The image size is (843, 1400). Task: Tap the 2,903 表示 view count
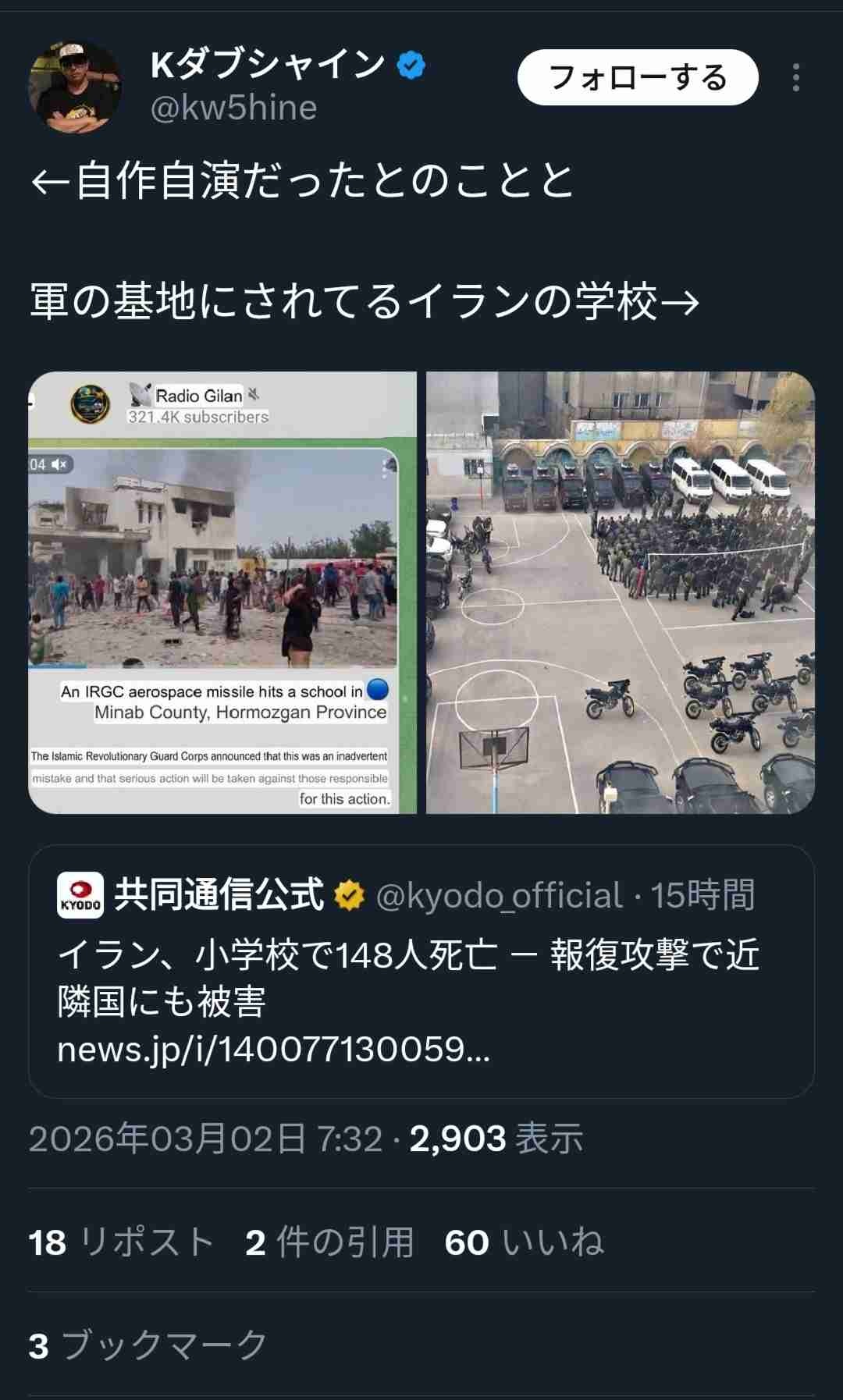pos(496,1139)
